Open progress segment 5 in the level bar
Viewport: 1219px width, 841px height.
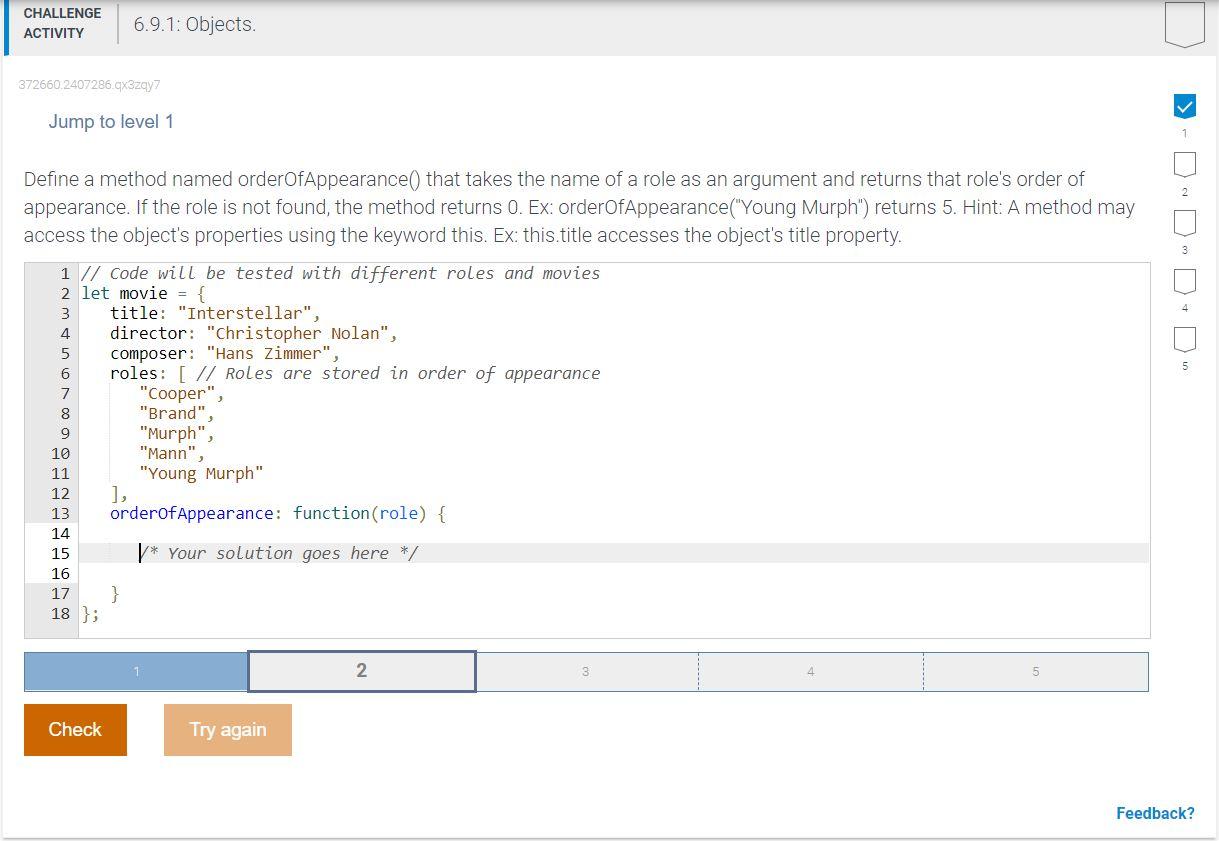(1036, 671)
